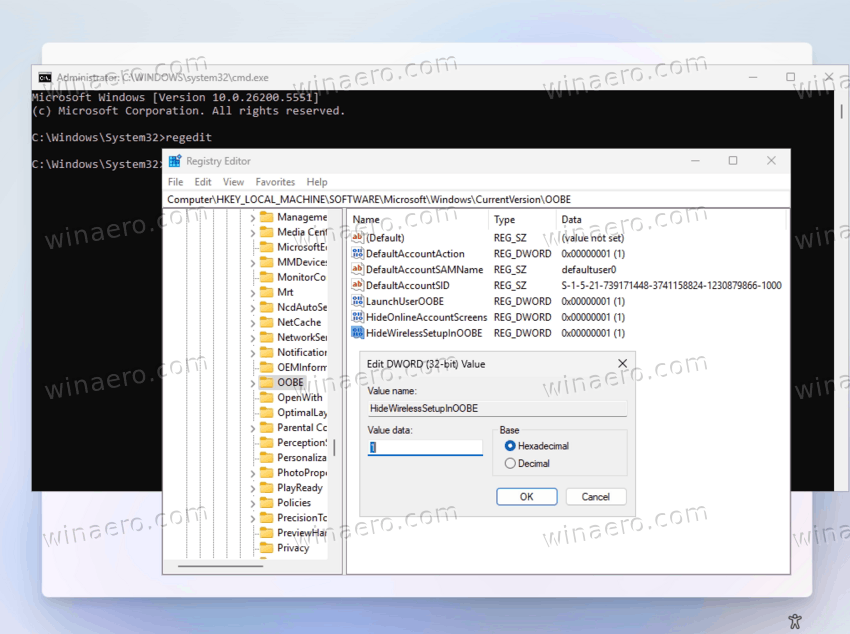This screenshot has width=850, height=634.
Task: Expand the Media Center tree node
Action: click(x=253, y=232)
